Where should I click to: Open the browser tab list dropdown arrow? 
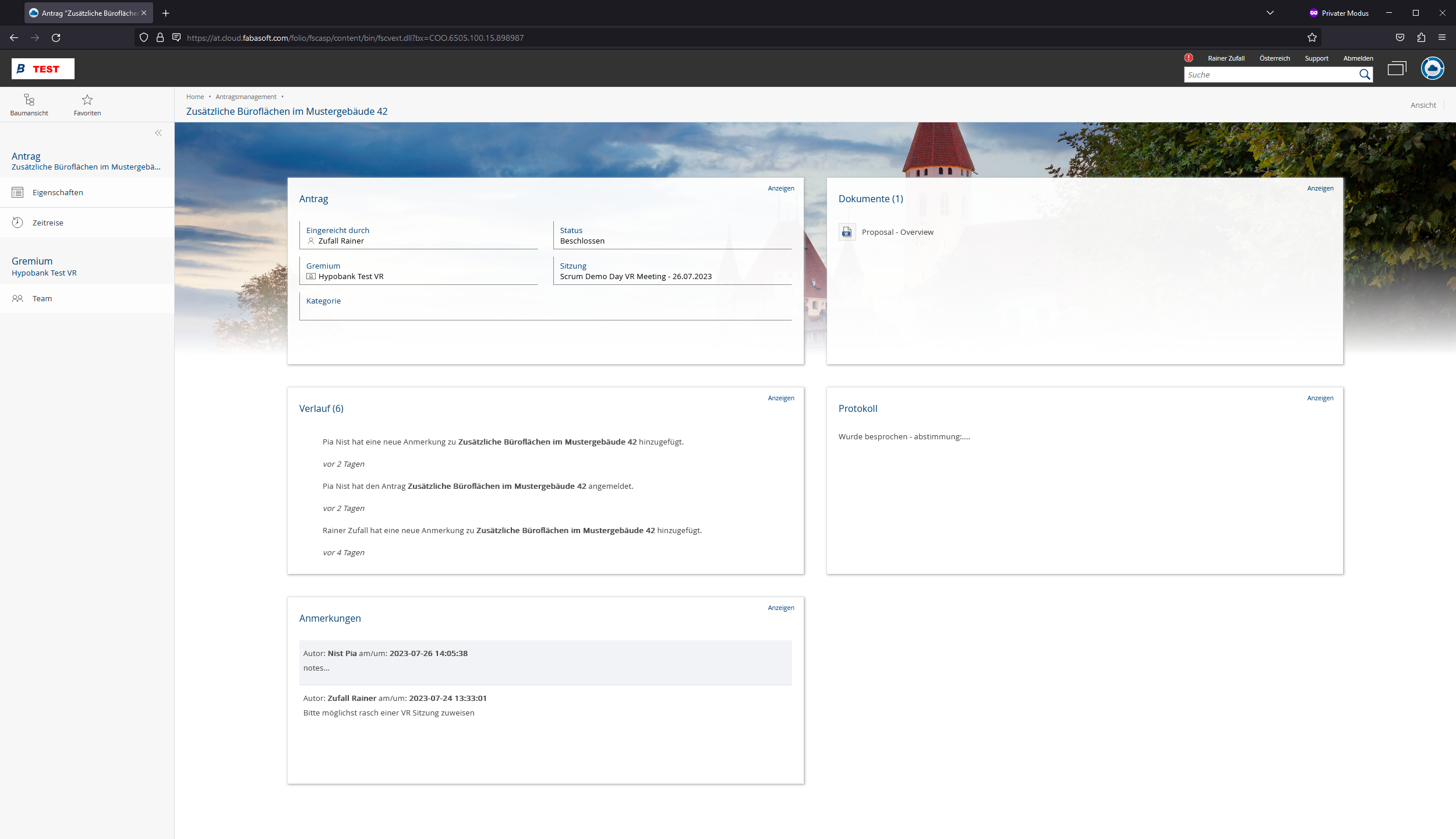1270,13
